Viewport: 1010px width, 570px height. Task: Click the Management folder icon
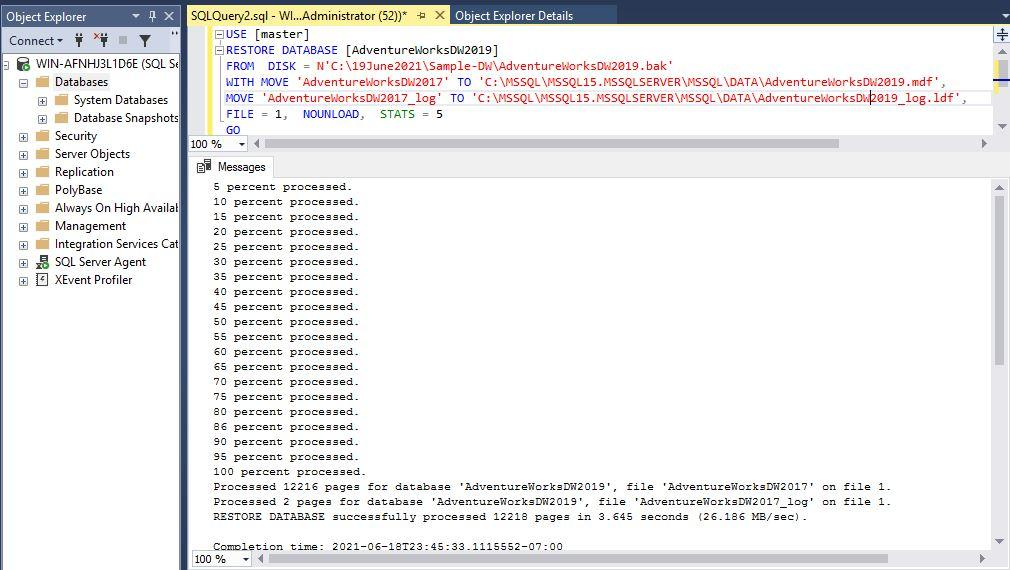(x=43, y=226)
